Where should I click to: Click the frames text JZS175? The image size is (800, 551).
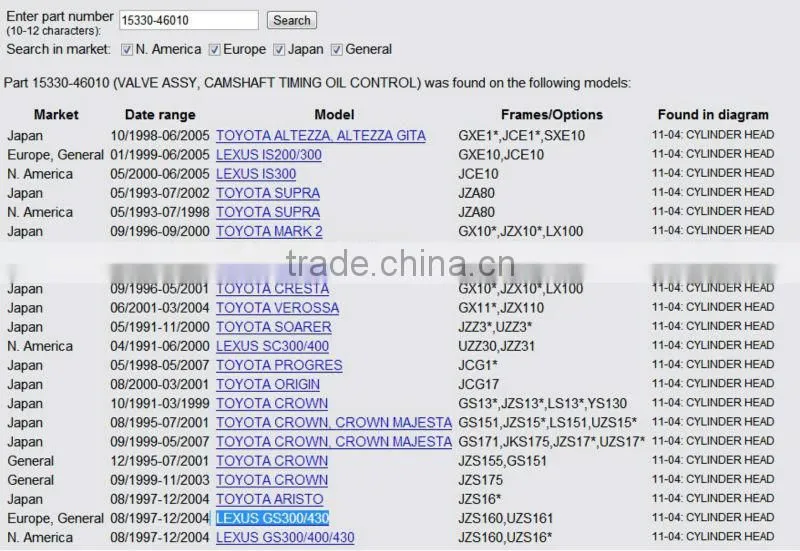[x=480, y=480]
